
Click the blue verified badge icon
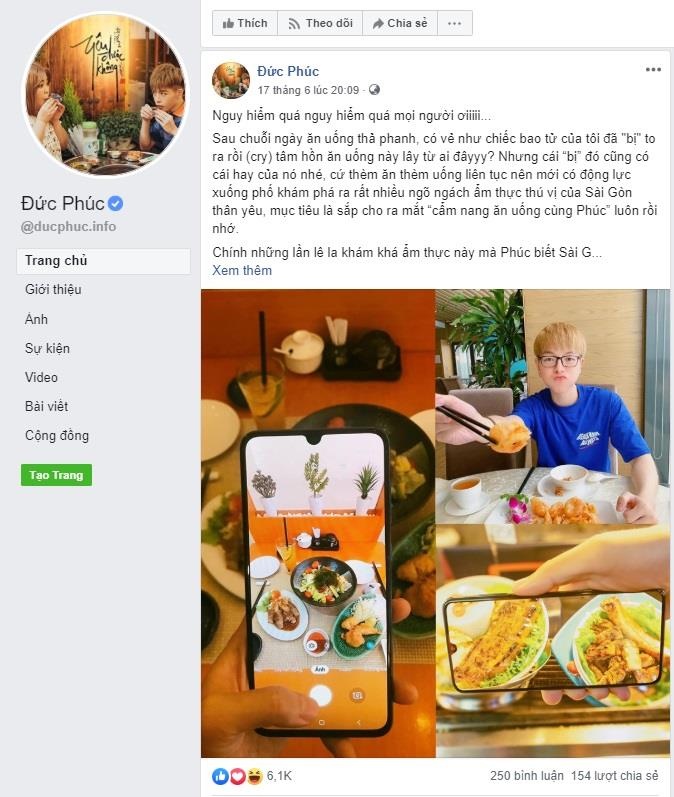point(115,204)
